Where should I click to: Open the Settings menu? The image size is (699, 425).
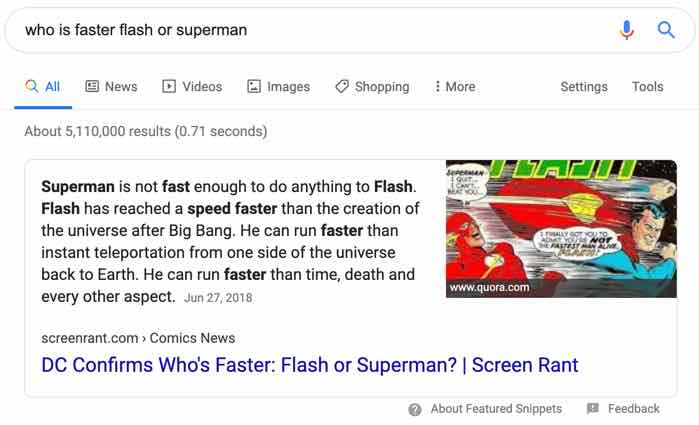[x=584, y=87]
